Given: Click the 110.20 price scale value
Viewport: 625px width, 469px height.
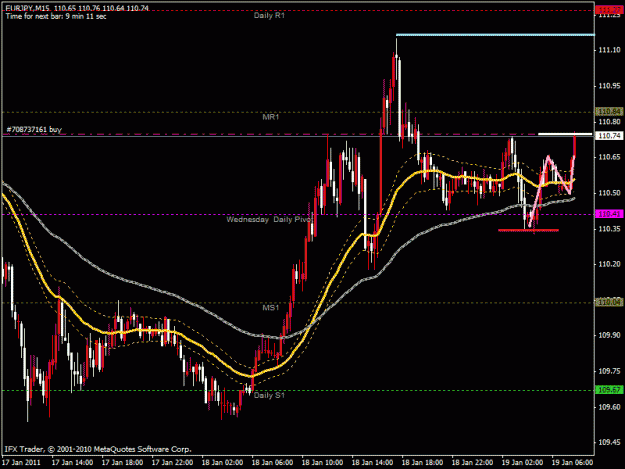Looking at the screenshot, I should [609, 264].
